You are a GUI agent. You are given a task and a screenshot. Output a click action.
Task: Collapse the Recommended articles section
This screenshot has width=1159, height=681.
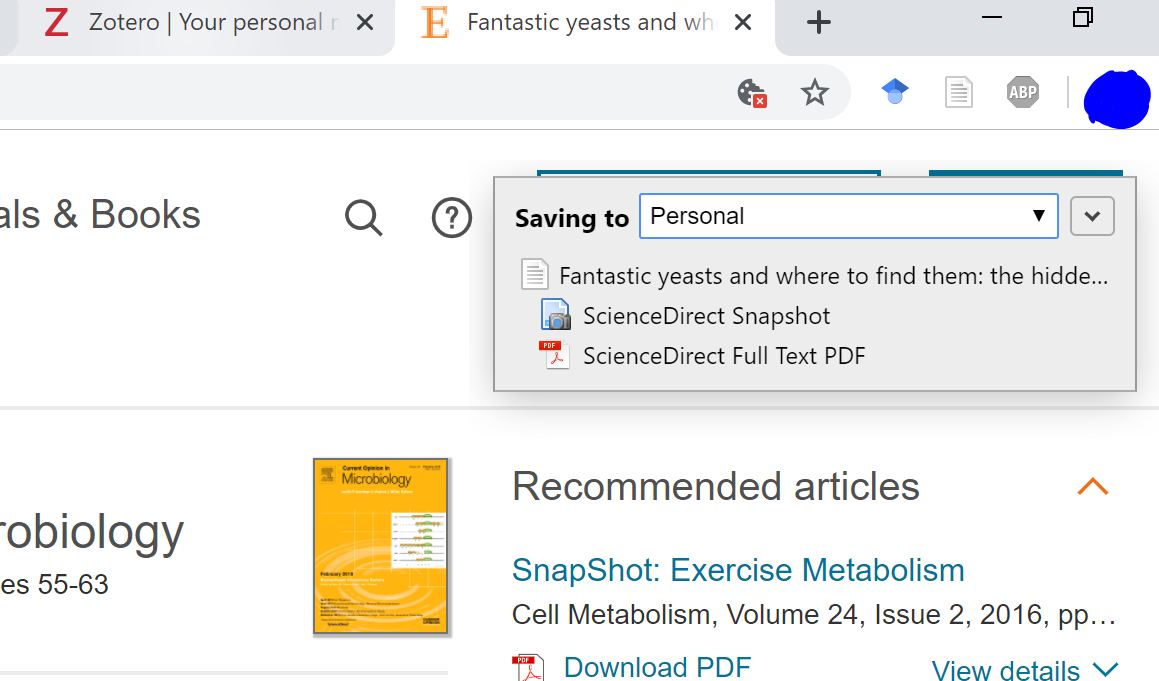[x=1092, y=487]
